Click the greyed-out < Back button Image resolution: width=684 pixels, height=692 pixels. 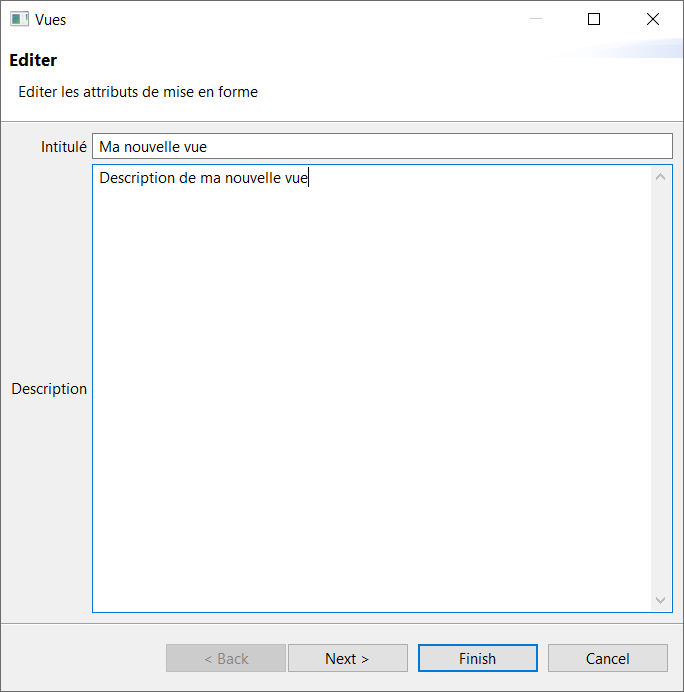226,658
